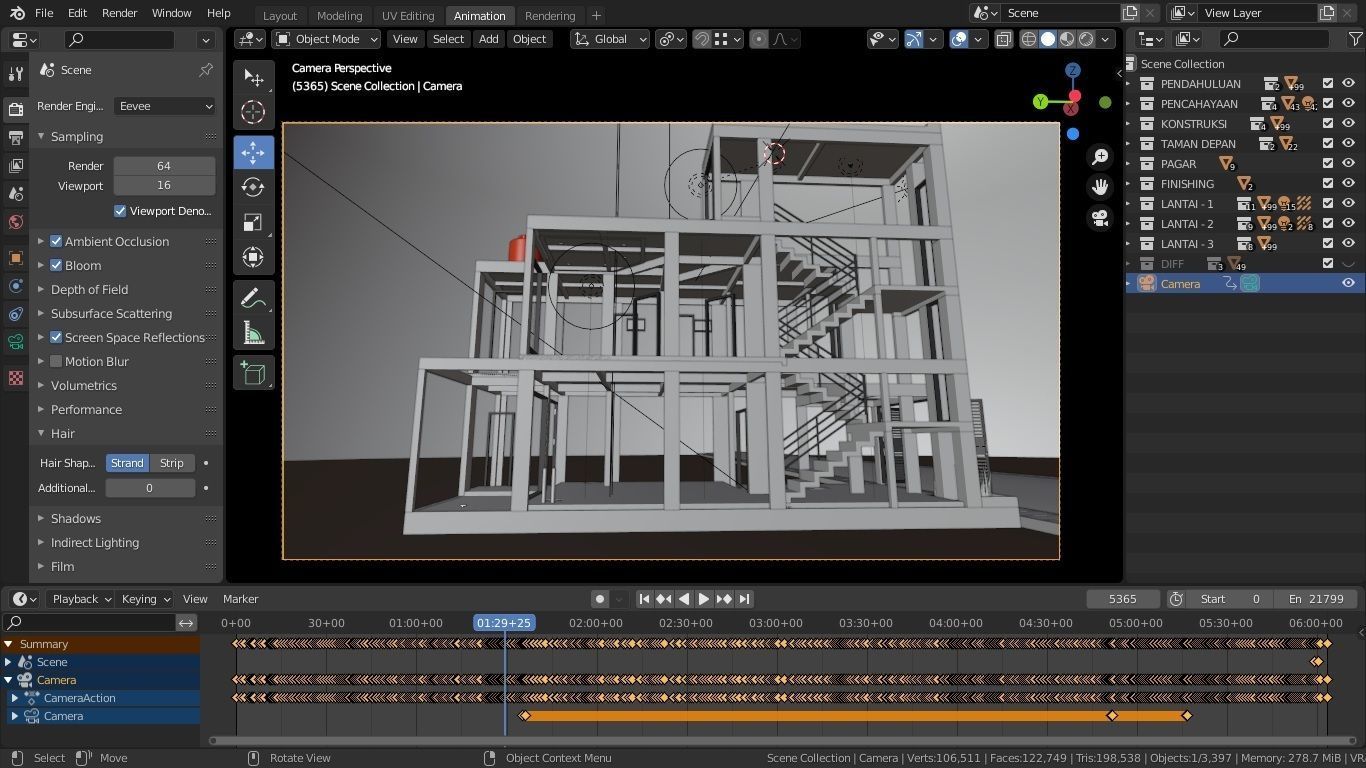Open the Render menu
Image resolution: width=1366 pixels, height=768 pixels.
[x=119, y=13]
